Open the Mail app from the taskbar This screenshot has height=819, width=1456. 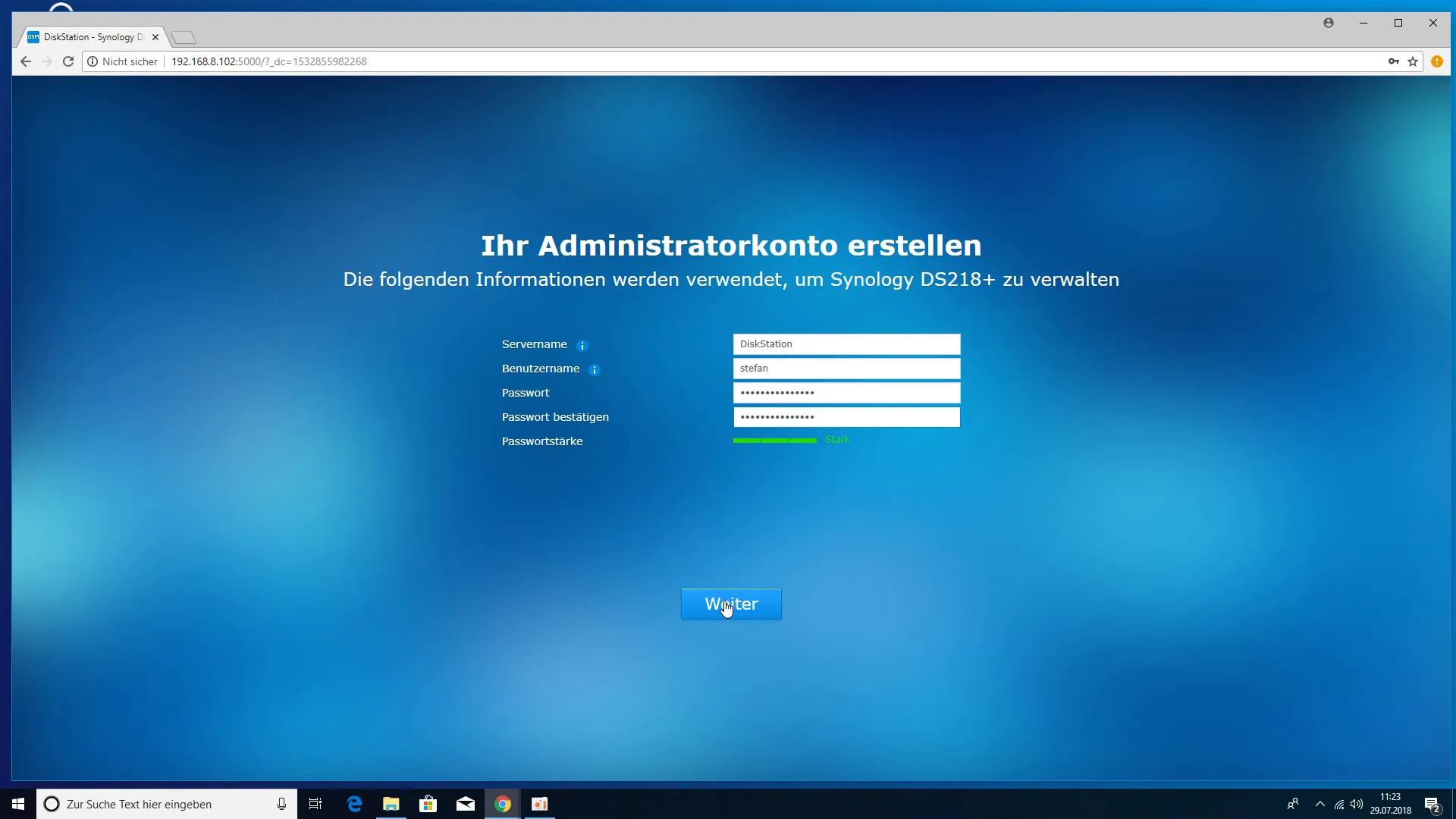point(466,804)
